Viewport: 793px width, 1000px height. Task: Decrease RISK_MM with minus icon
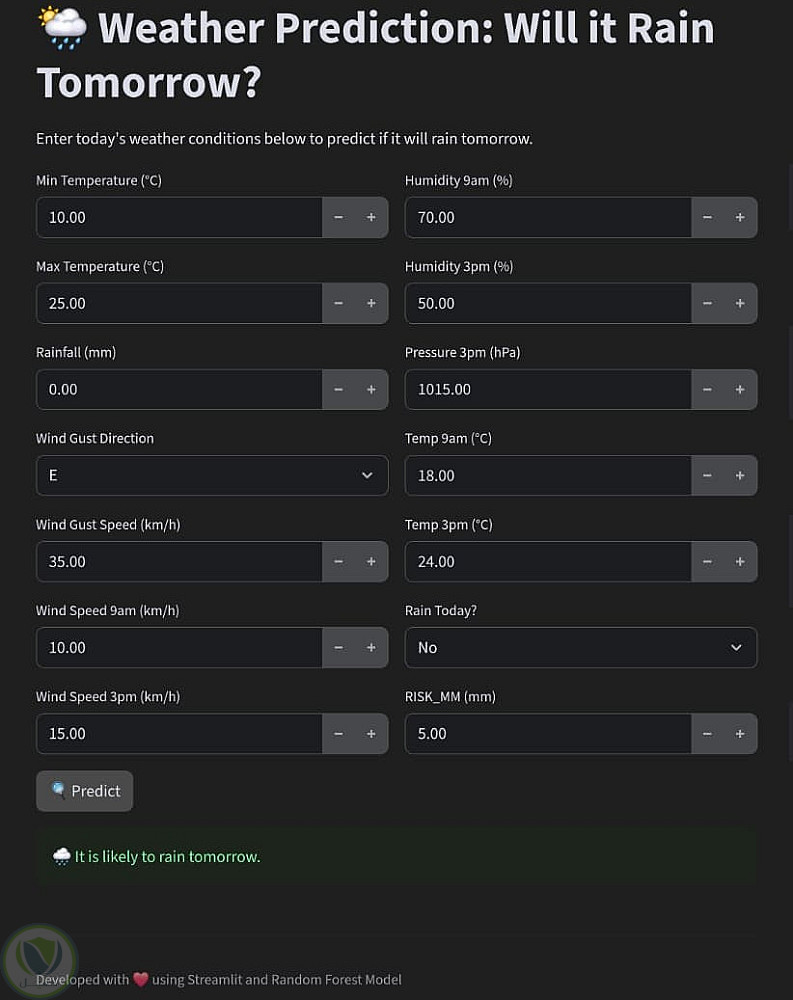click(707, 733)
